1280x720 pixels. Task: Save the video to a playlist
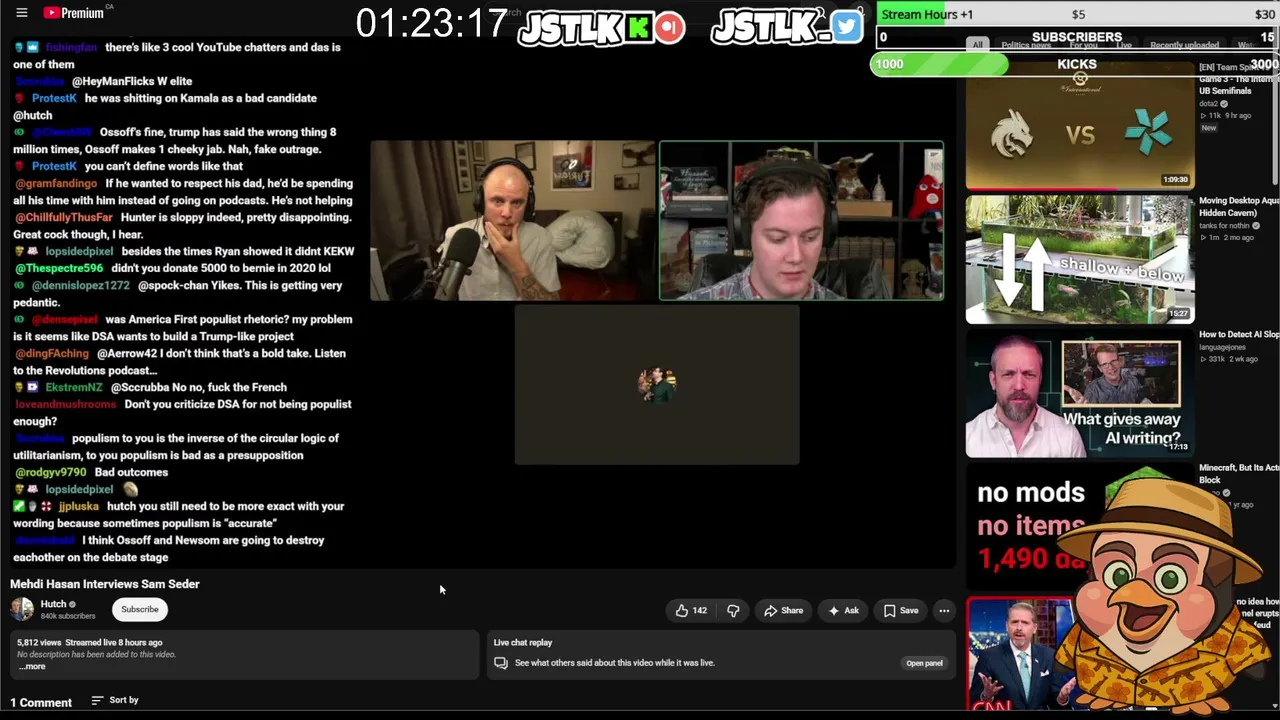tap(900, 610)
